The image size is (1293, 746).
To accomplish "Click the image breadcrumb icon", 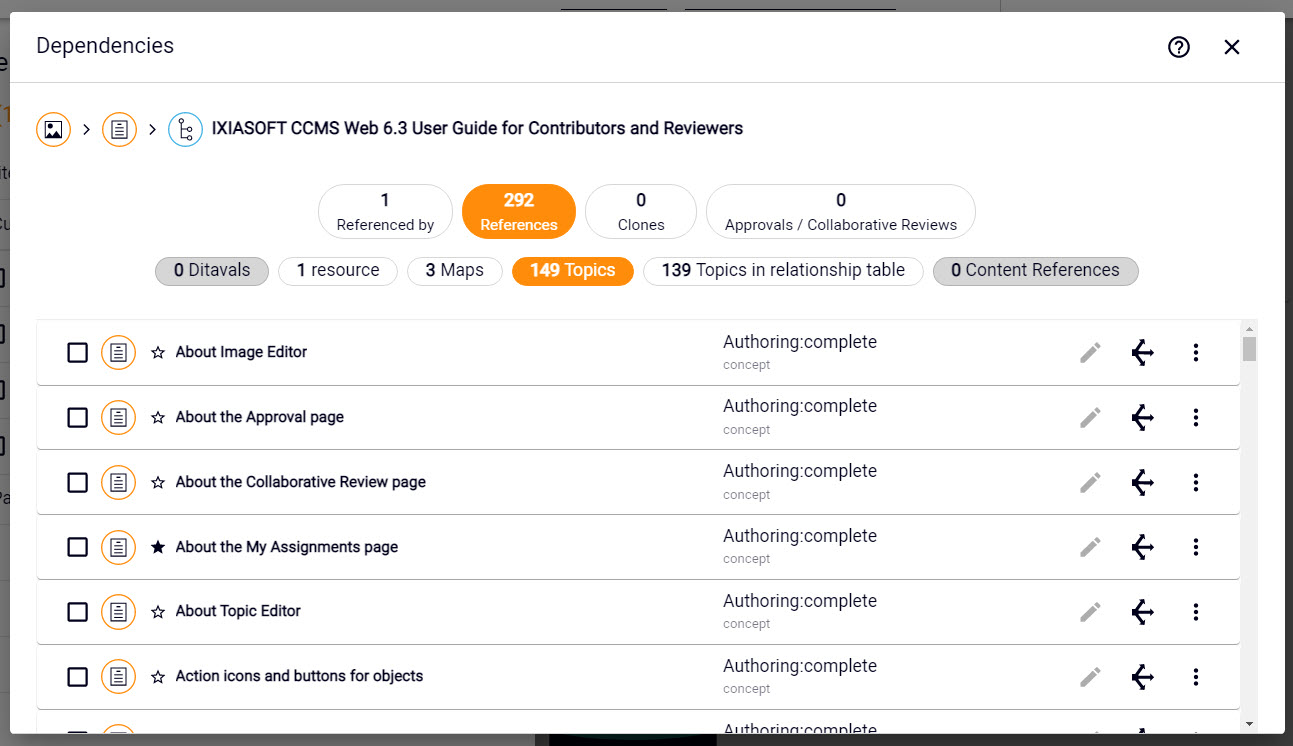I will pos(54,129).
